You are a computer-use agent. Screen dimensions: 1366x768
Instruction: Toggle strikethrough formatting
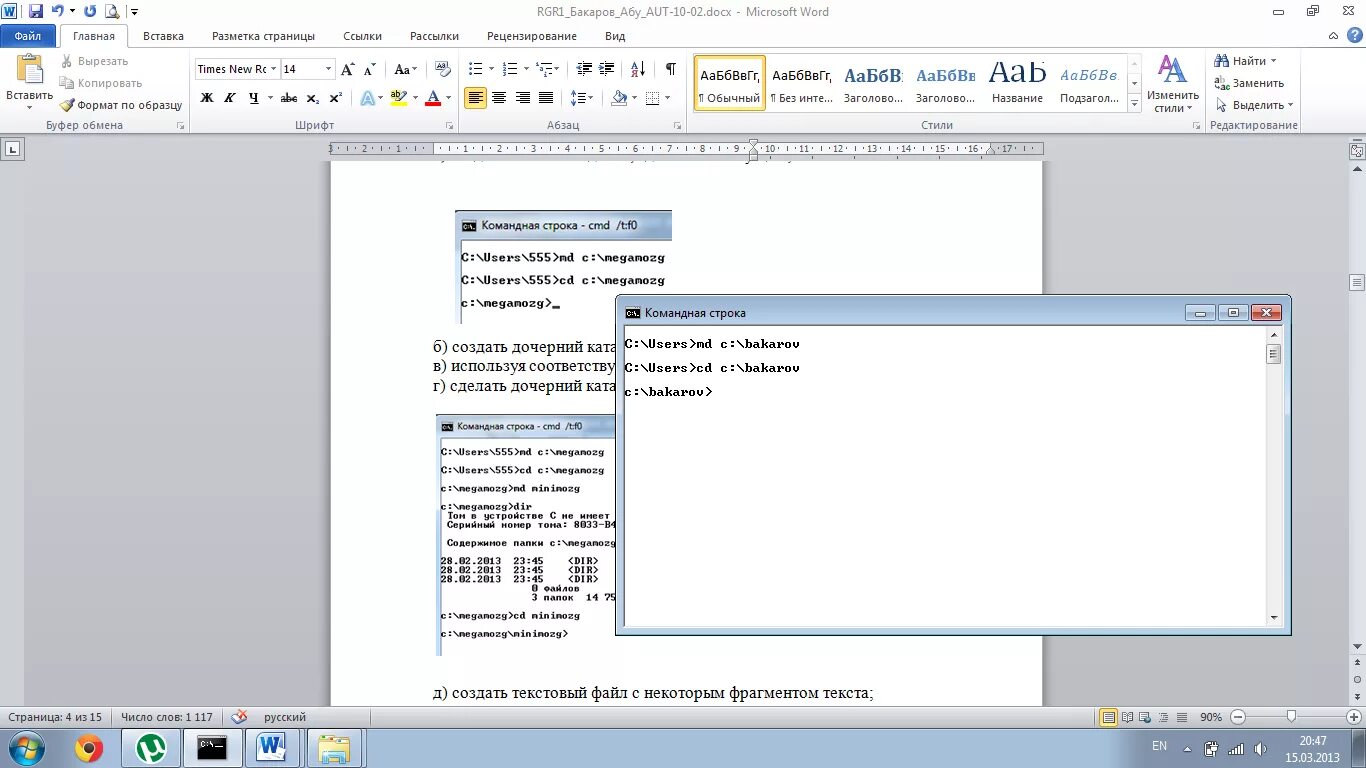289,98
